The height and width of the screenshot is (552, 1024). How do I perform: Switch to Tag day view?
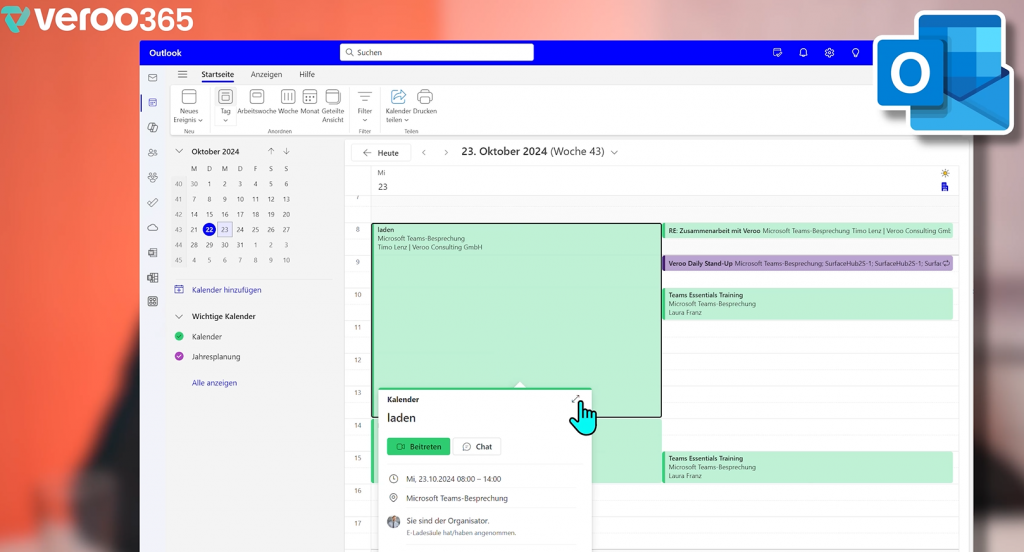(225, 101)
